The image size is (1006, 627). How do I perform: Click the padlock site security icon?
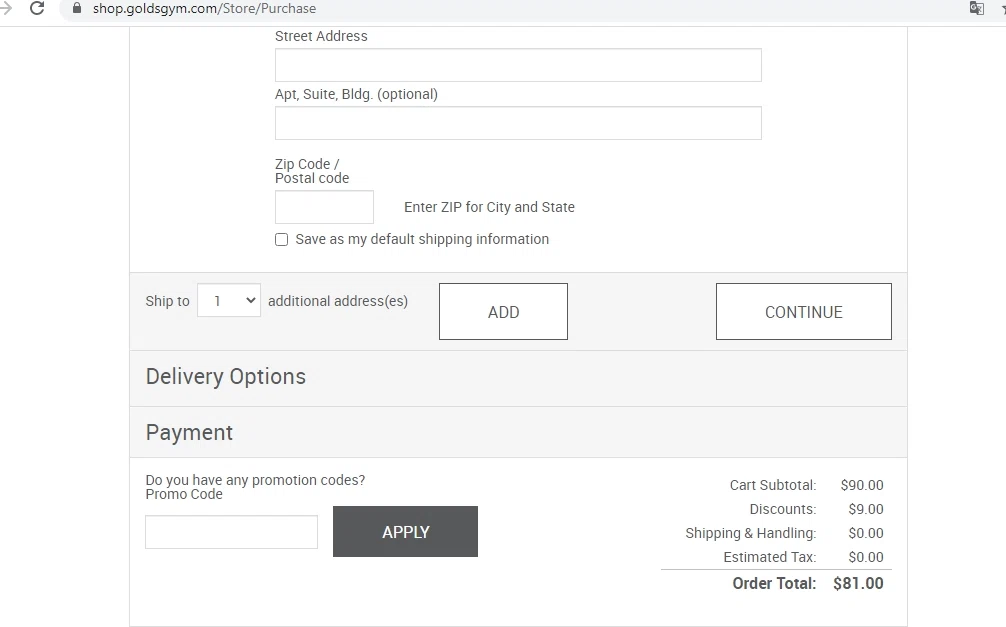coord(77,8)
